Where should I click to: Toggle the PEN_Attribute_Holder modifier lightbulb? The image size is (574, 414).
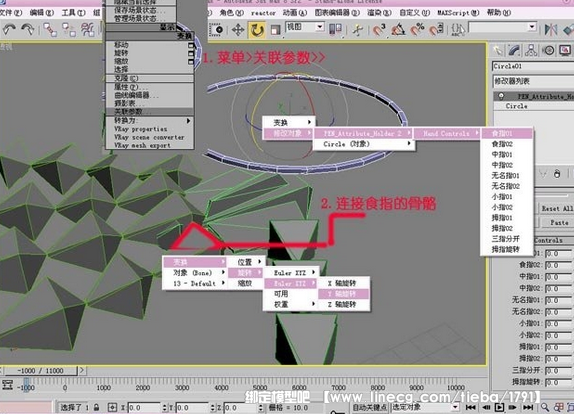[x=501, y=96]
